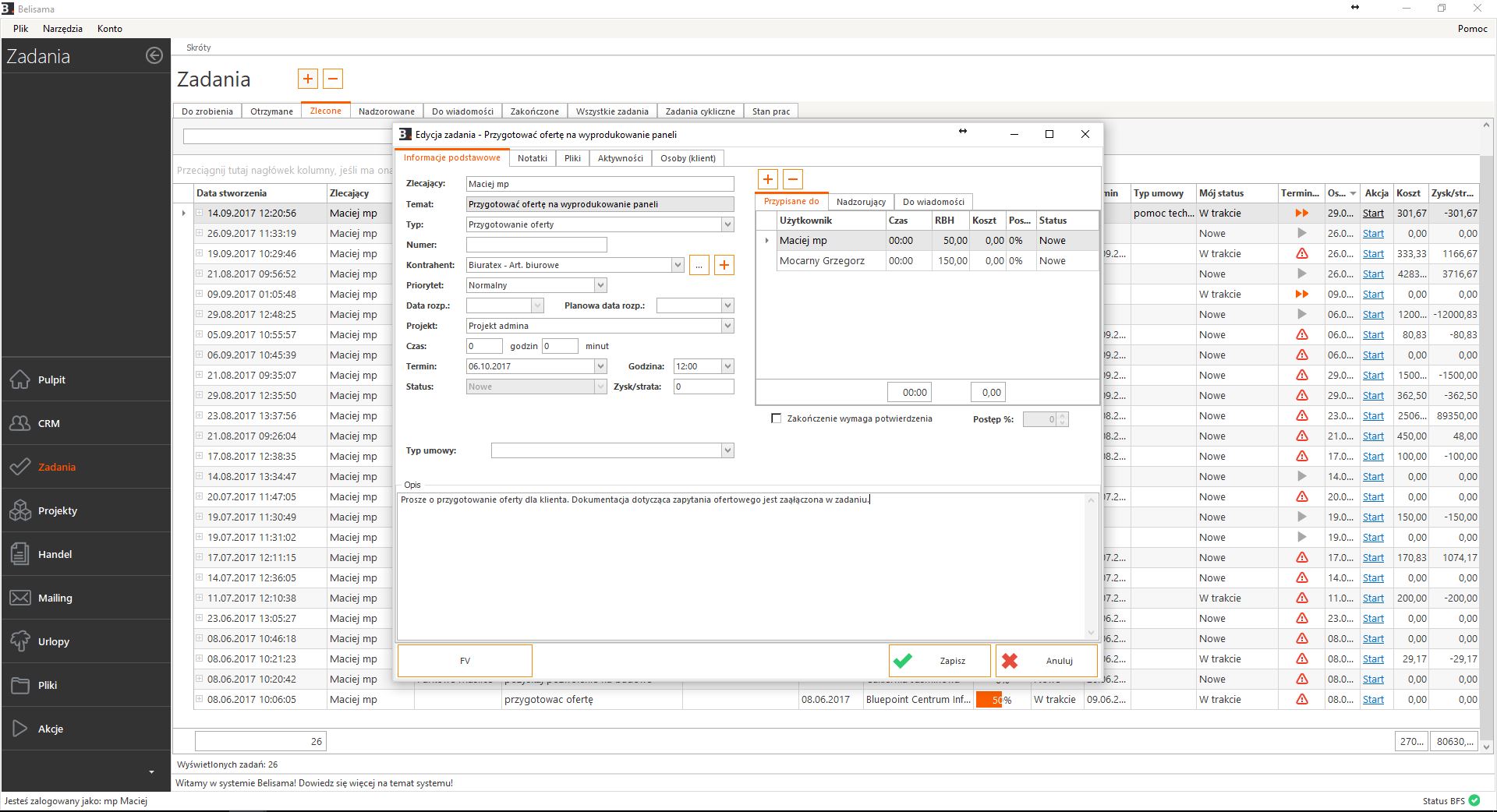Open the Priorytet dropdown
Viewport: 1497px width, 812px height.
tap(600, 285)
